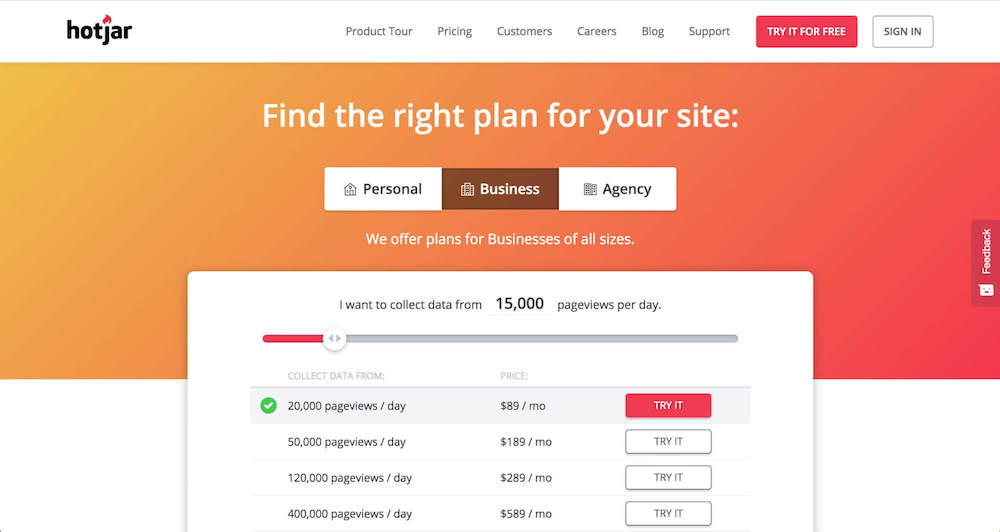Select the Agency plan tab
The image size is (1000, 532).
coord(617,189)
